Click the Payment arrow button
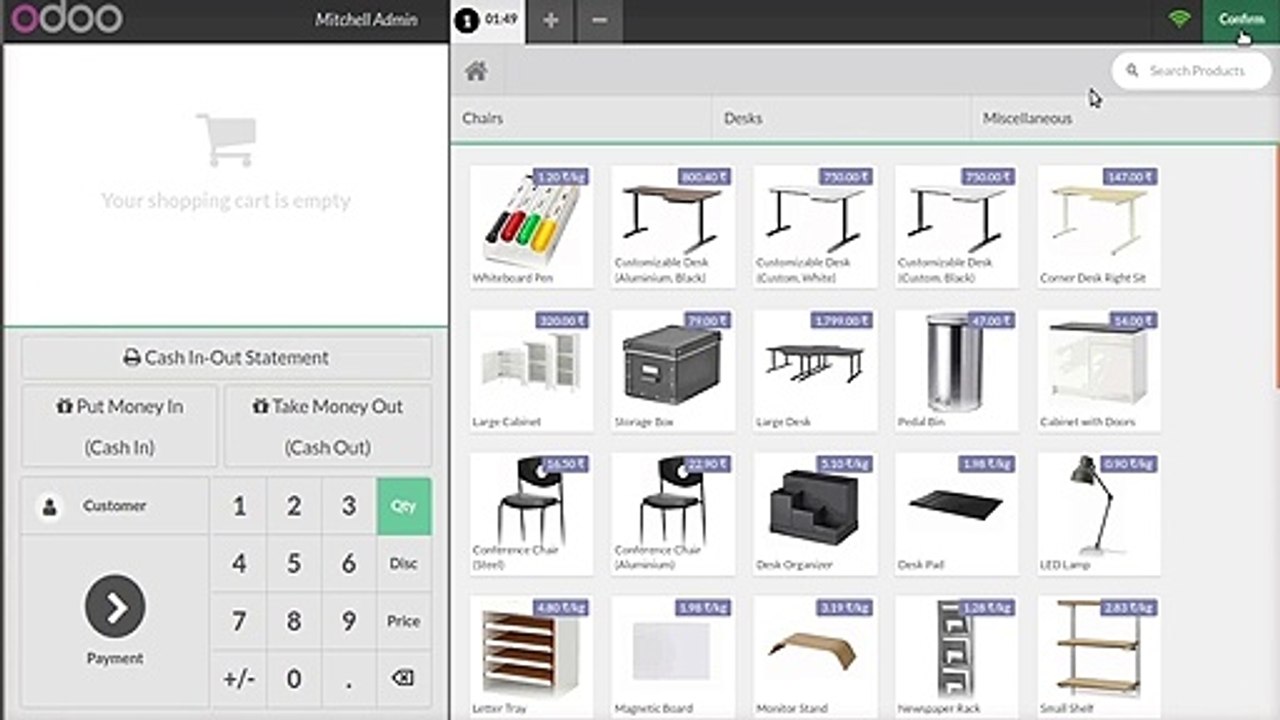 pyautogui.click(x=115, y=606)
